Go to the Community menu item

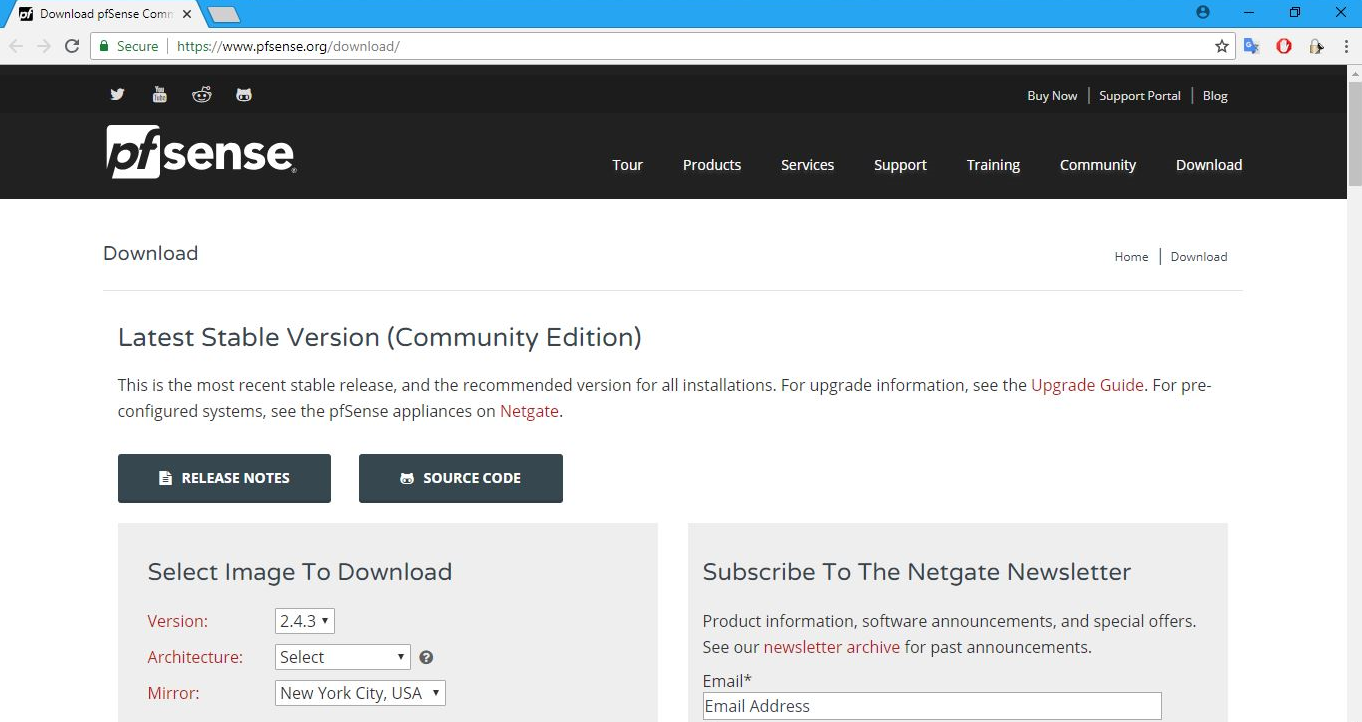point(1097,165)
